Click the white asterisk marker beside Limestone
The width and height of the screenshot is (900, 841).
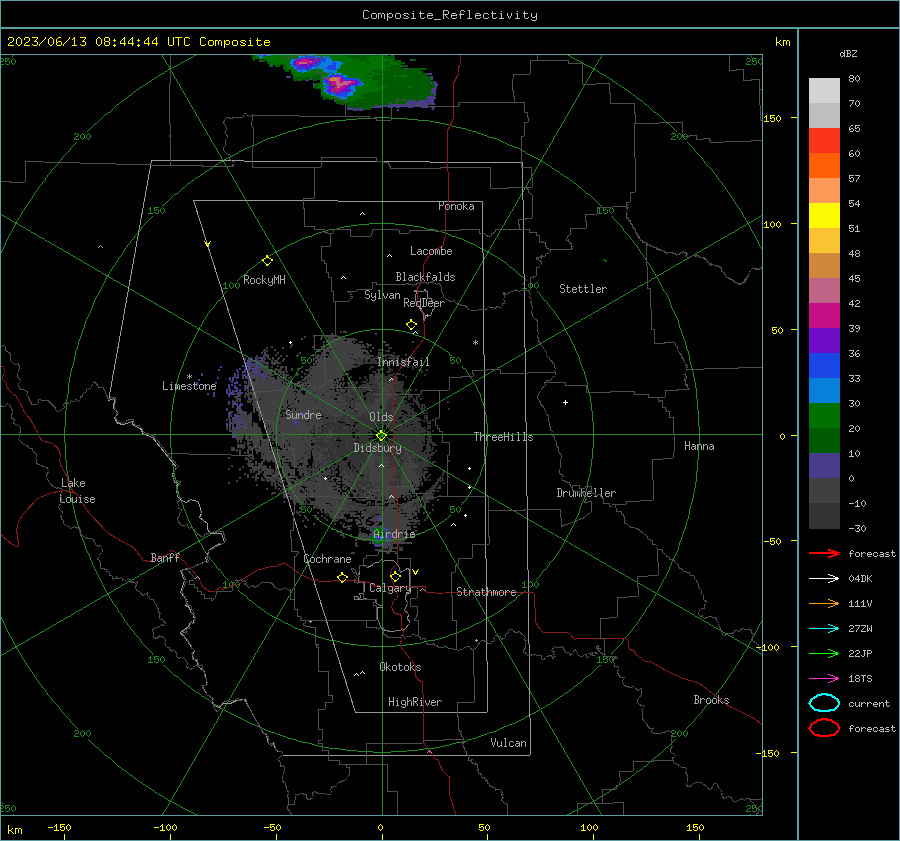coord(189,377)
